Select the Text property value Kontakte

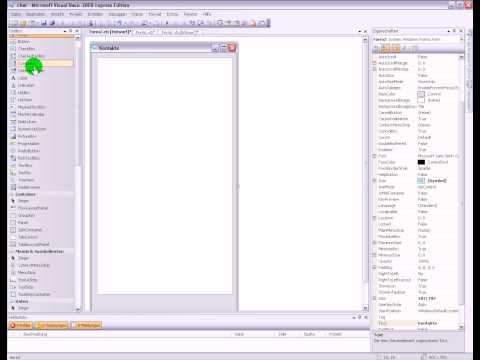click(427, 323)
